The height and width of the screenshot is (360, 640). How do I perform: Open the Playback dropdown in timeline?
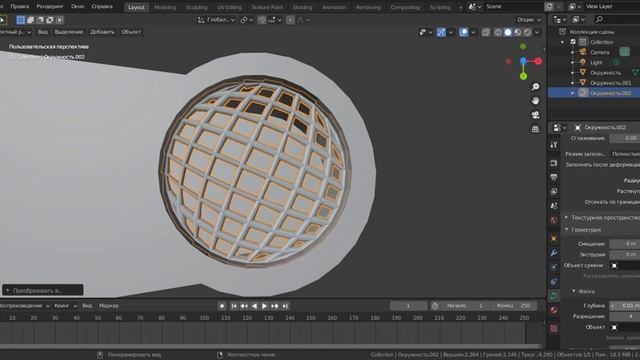tap(24, 306)
